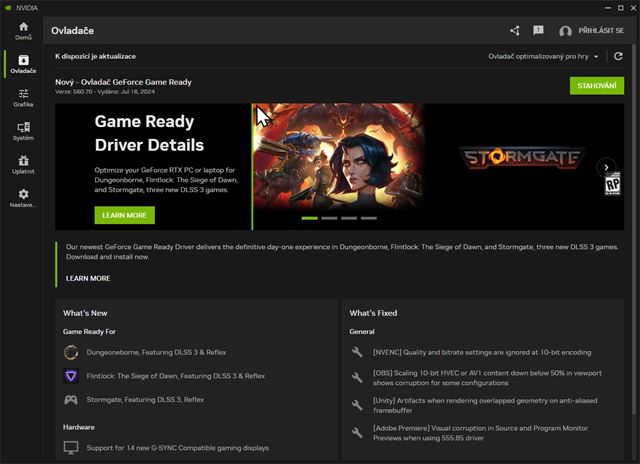Click 'Optimize your GeForce RTX PC' banner description
This screenshot has height=464, width=640.
166,180
